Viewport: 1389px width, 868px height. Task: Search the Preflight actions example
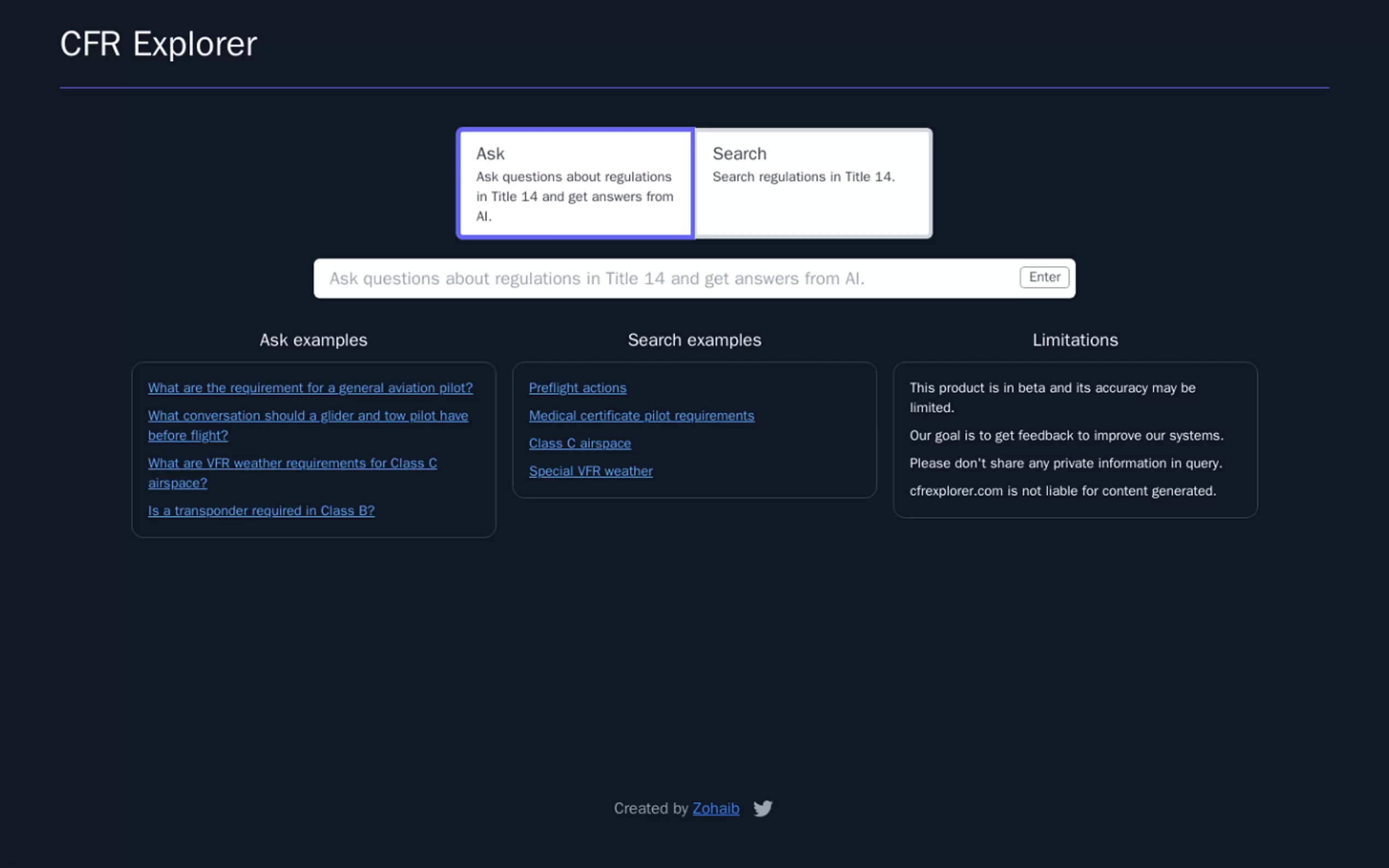point(577,388)
